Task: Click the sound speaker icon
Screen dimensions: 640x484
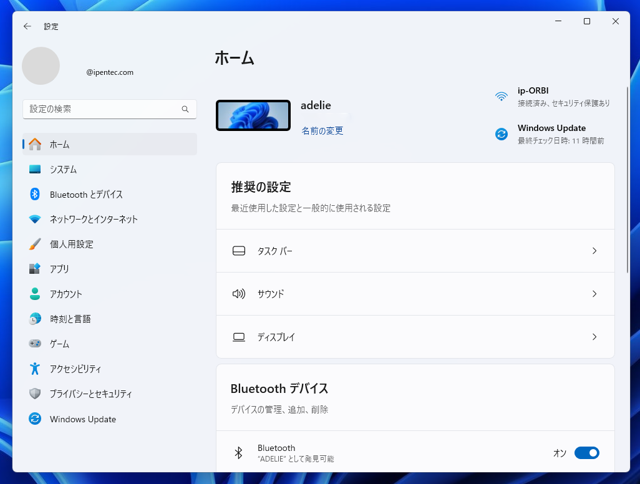Action: [239, 294]
